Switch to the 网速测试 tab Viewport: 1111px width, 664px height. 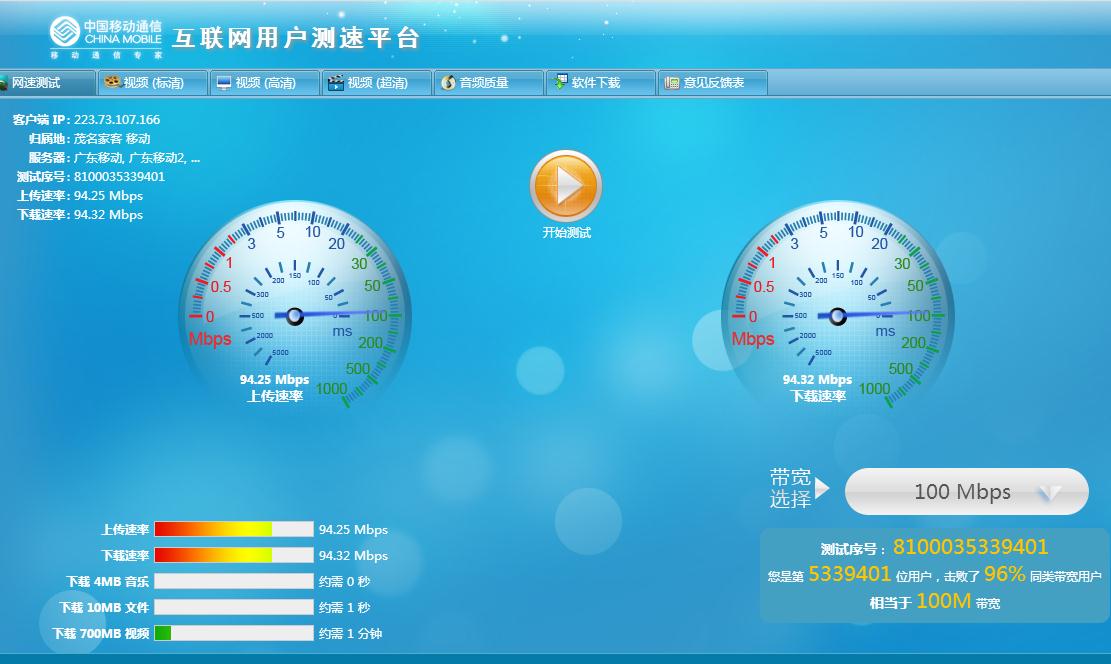[36, 83]
